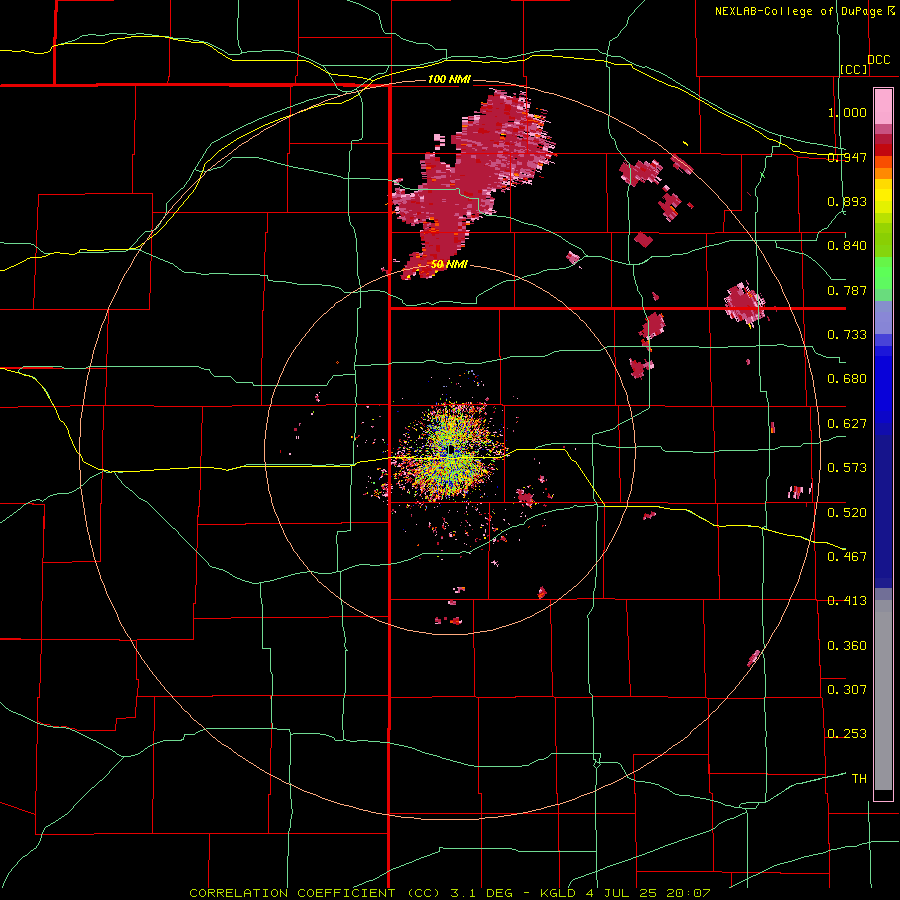
Task: Click the pink top segment of color bar
Action: tap(883, 106)
